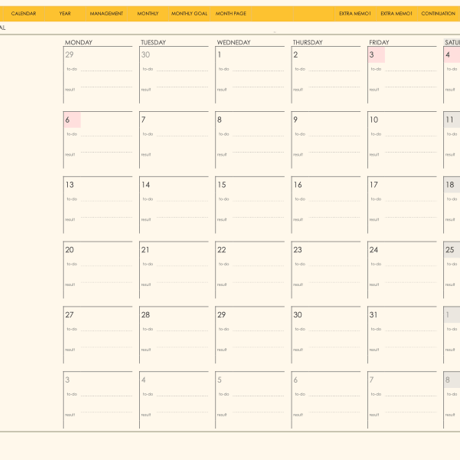Viewport: 460px width, 460px height.
Task: Select the TUESDAY column header
Action: coord(153,42)
